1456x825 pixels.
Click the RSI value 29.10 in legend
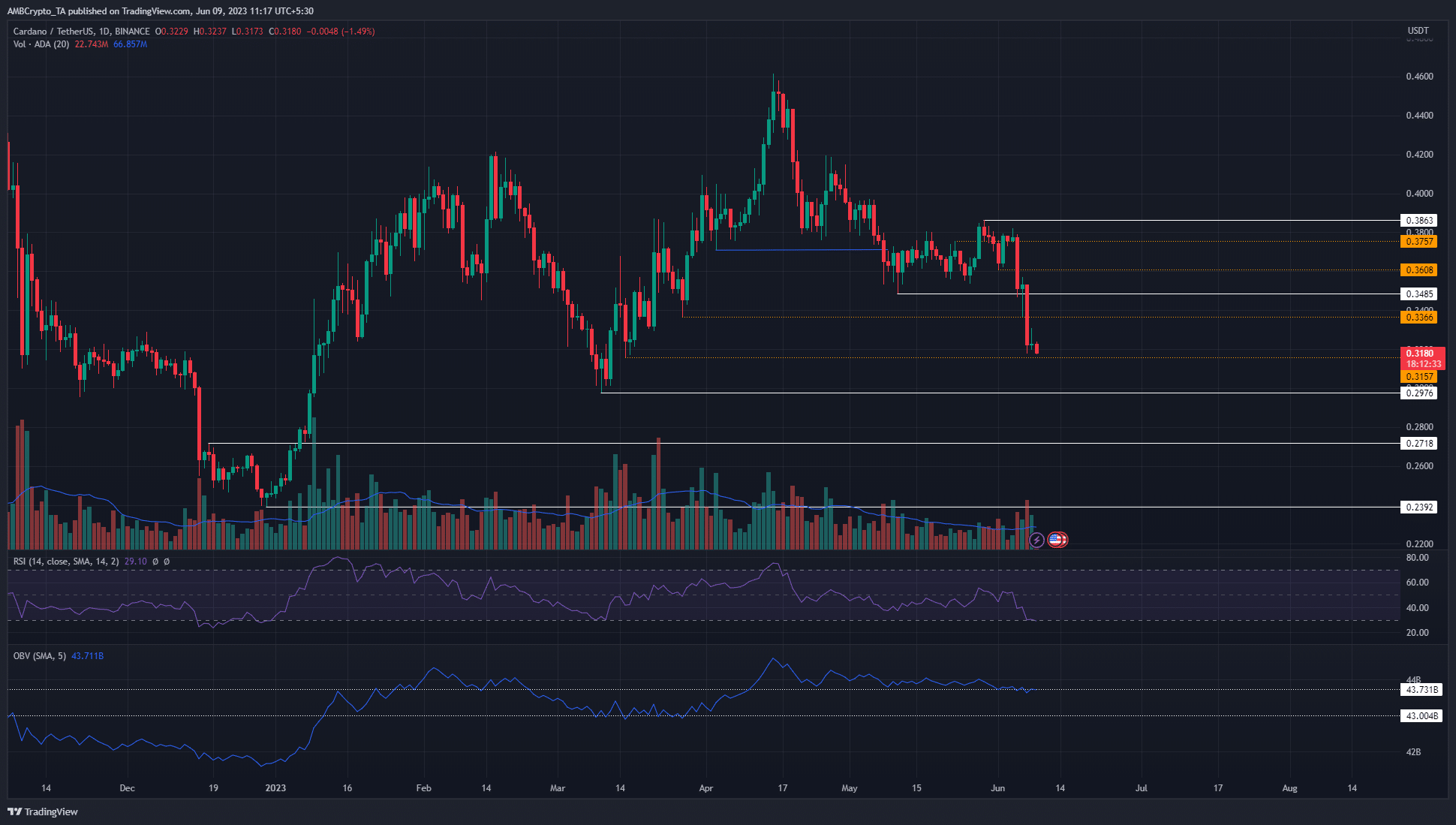click(x=136, y=562)
